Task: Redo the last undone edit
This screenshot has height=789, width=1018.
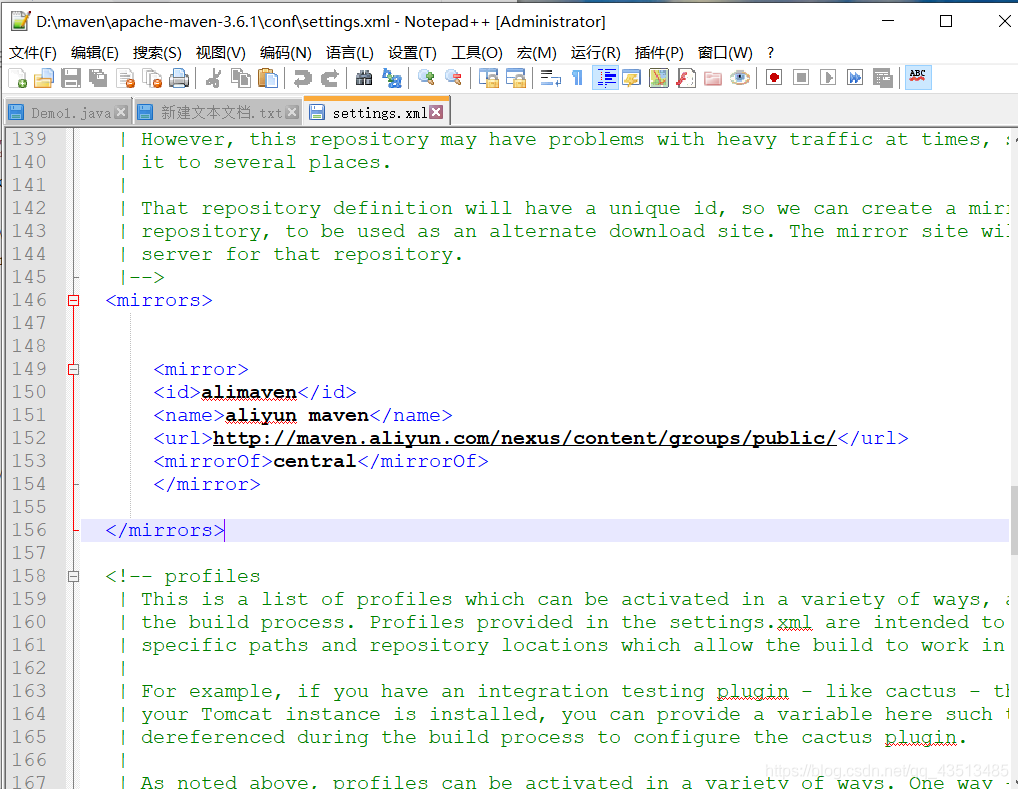Action: pos(330,79)
